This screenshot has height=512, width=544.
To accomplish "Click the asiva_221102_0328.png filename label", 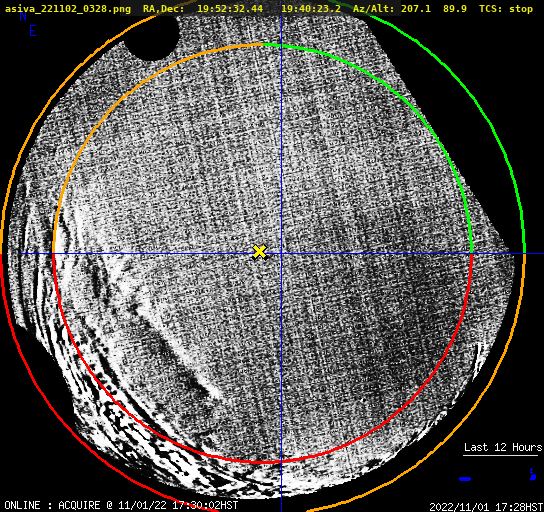I will [x=68, y=8].
